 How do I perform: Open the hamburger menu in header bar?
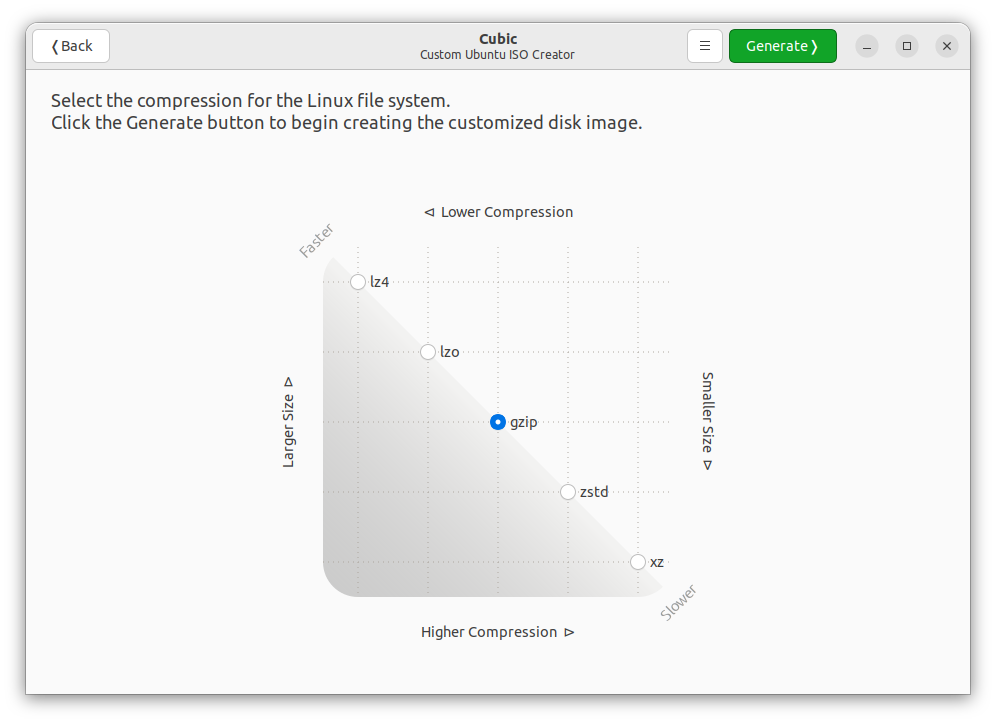click(x=705, y=46)
